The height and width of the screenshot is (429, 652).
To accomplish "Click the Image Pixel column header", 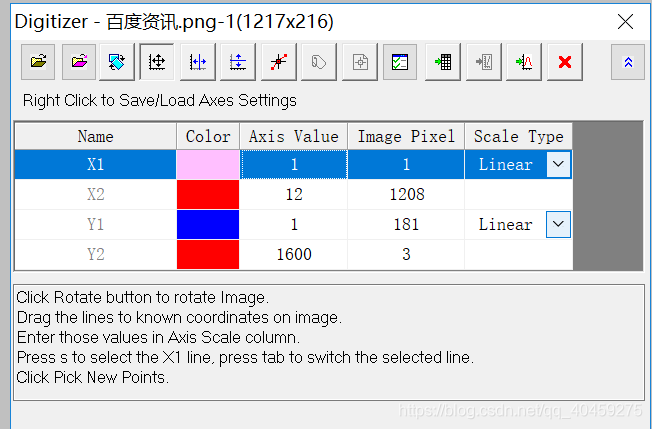I will tap(406, 136).
